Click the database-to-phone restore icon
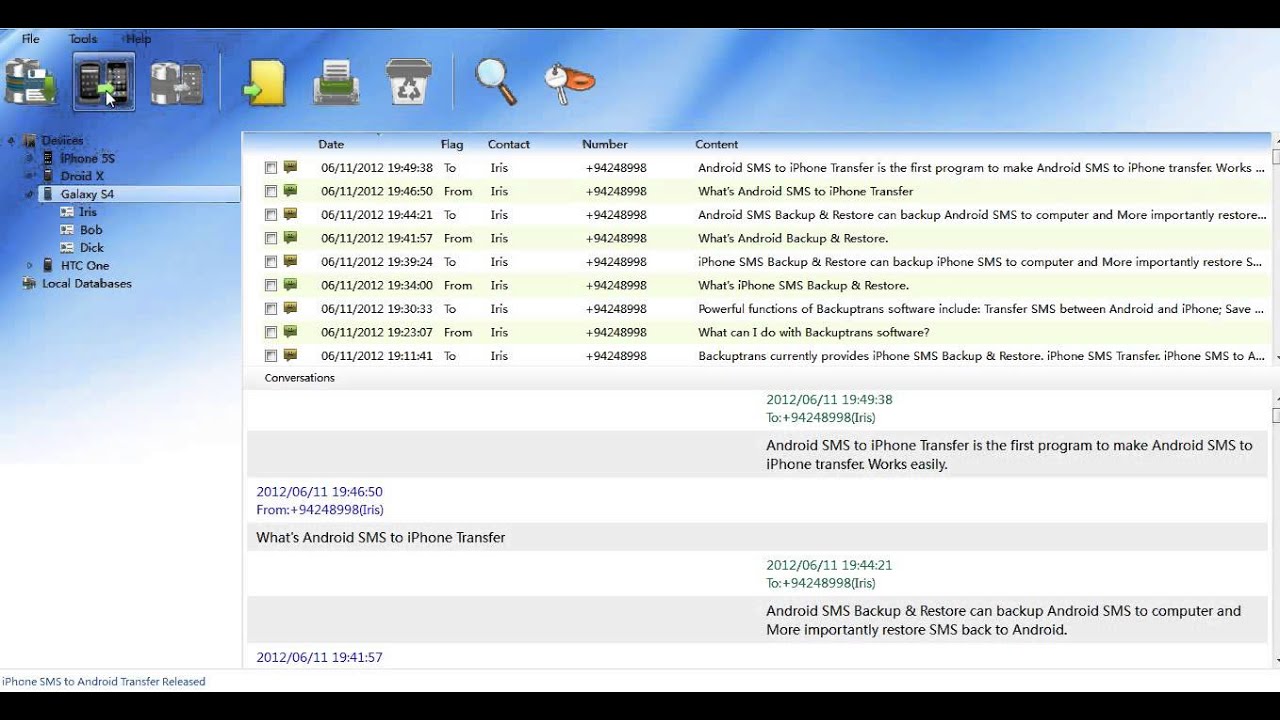 pos(176,82)
